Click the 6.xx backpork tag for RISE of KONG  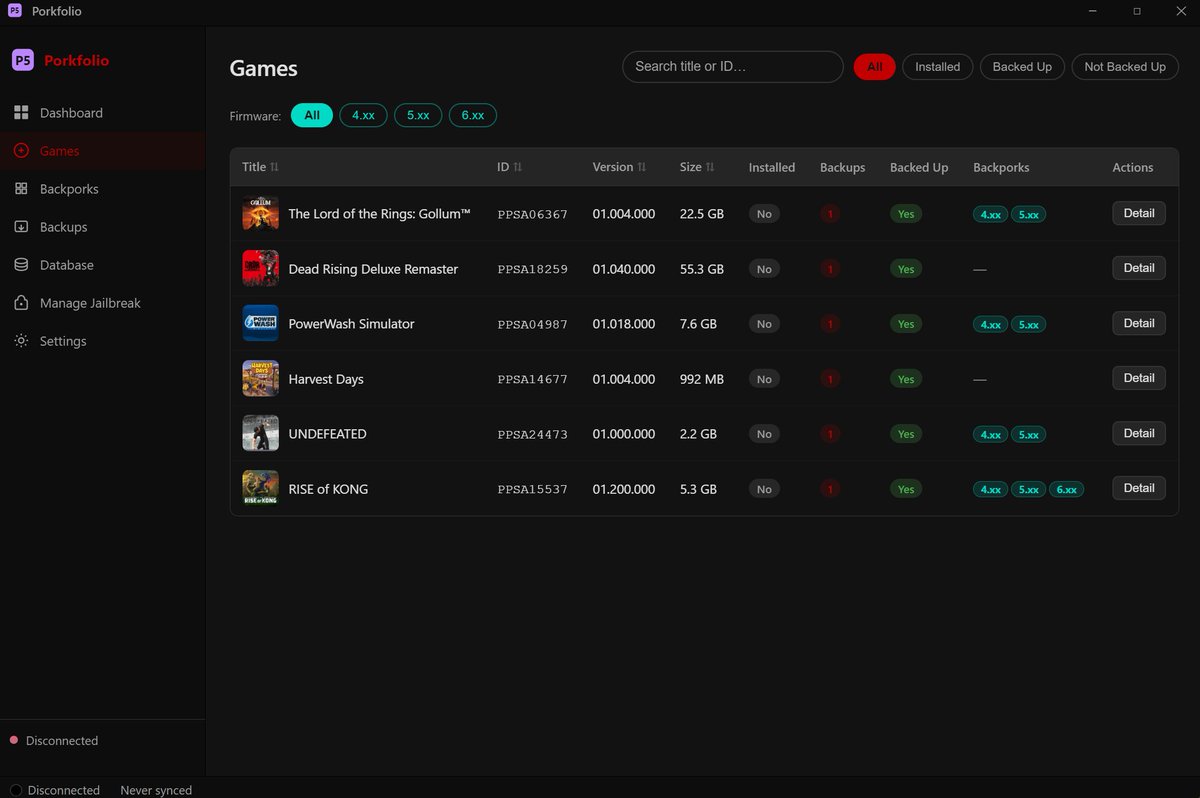pos(1066,490)
